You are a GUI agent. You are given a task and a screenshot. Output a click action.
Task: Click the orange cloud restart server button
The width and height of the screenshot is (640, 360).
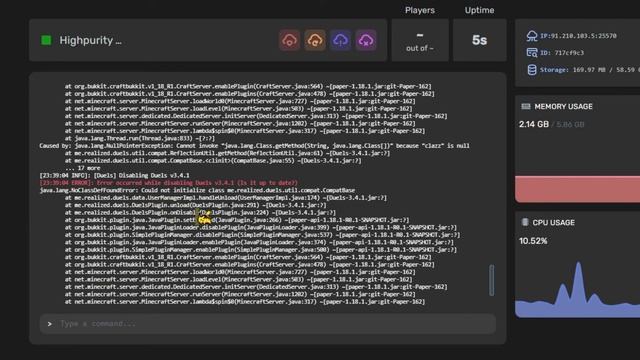[x=315, y=40]
